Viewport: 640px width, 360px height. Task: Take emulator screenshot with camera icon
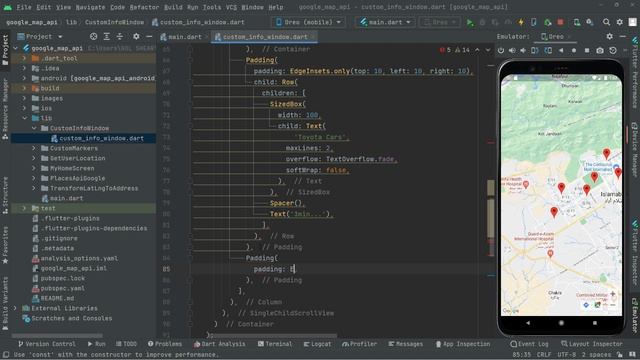(600, 51)
